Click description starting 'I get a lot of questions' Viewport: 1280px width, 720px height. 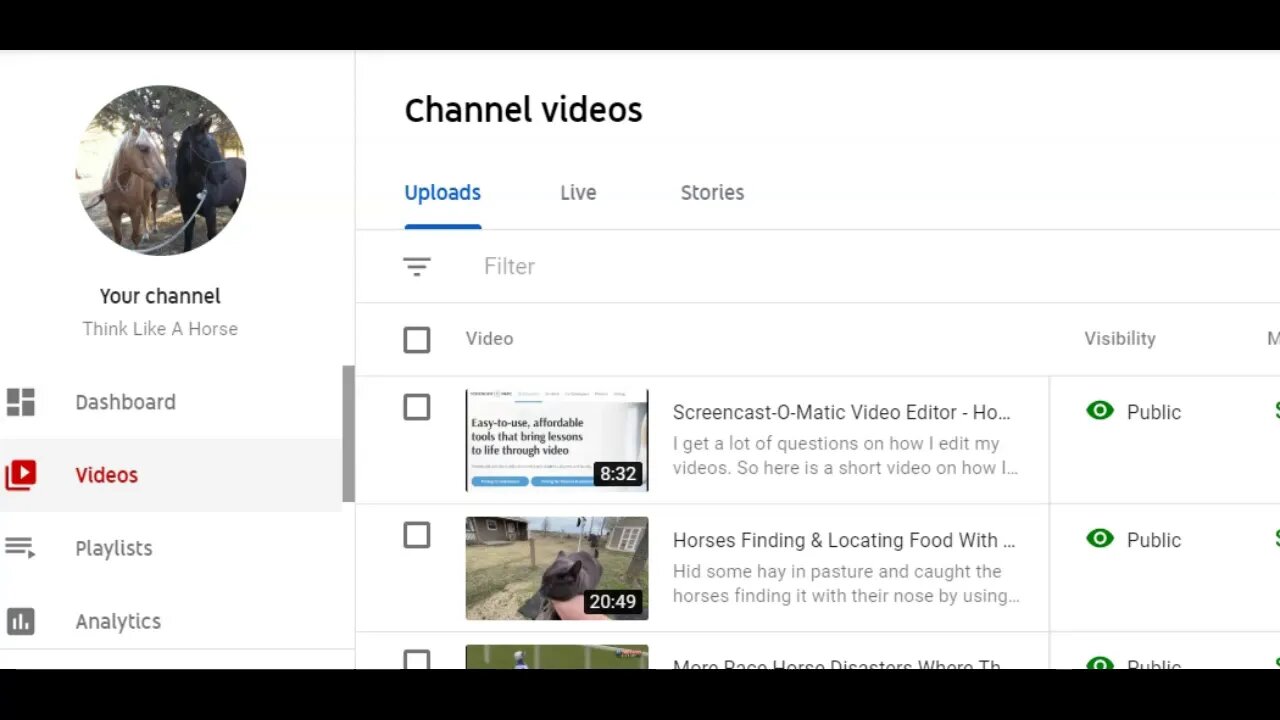click(846, 456)
